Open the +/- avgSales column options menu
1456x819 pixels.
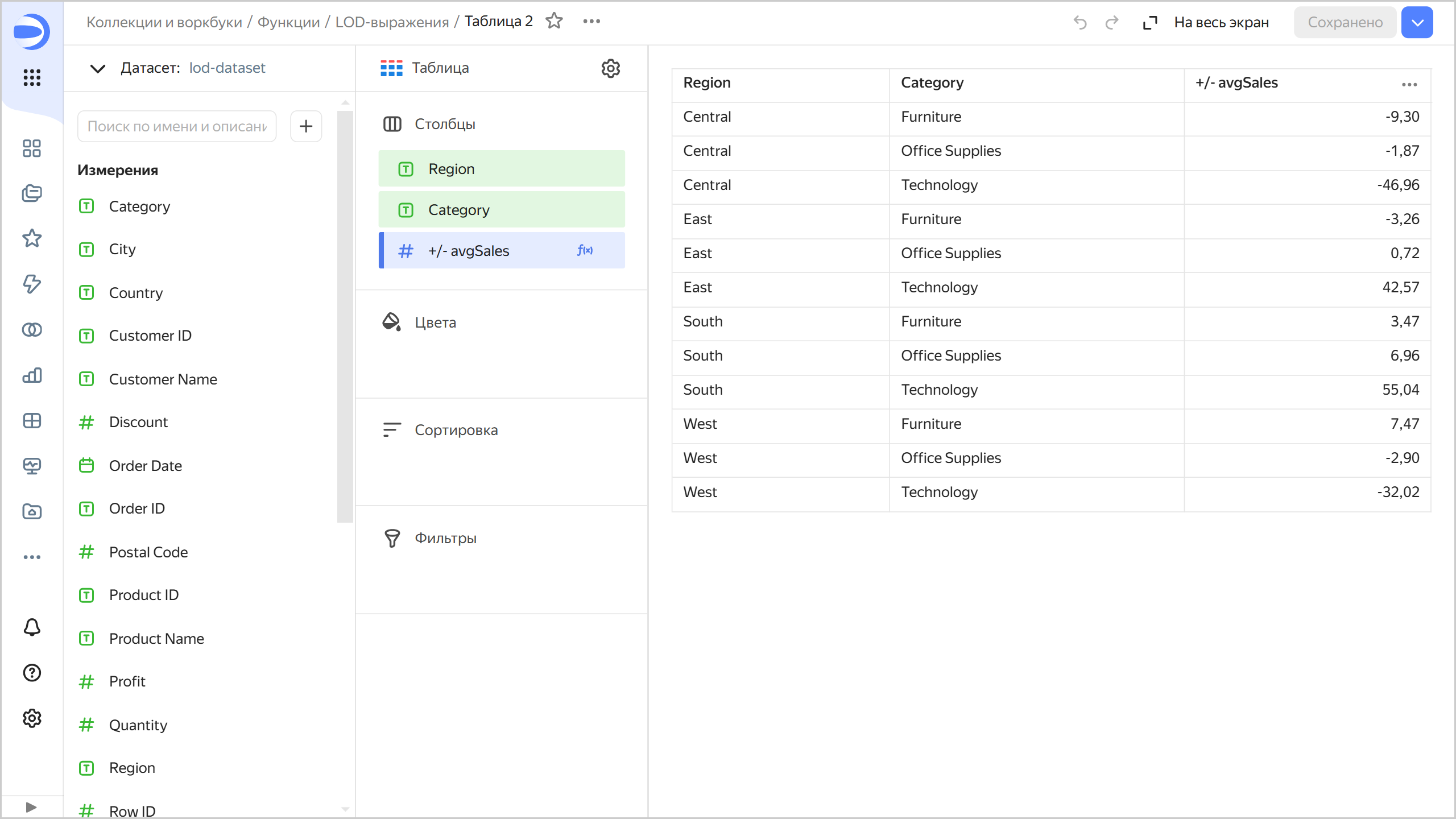(1409, 84)
